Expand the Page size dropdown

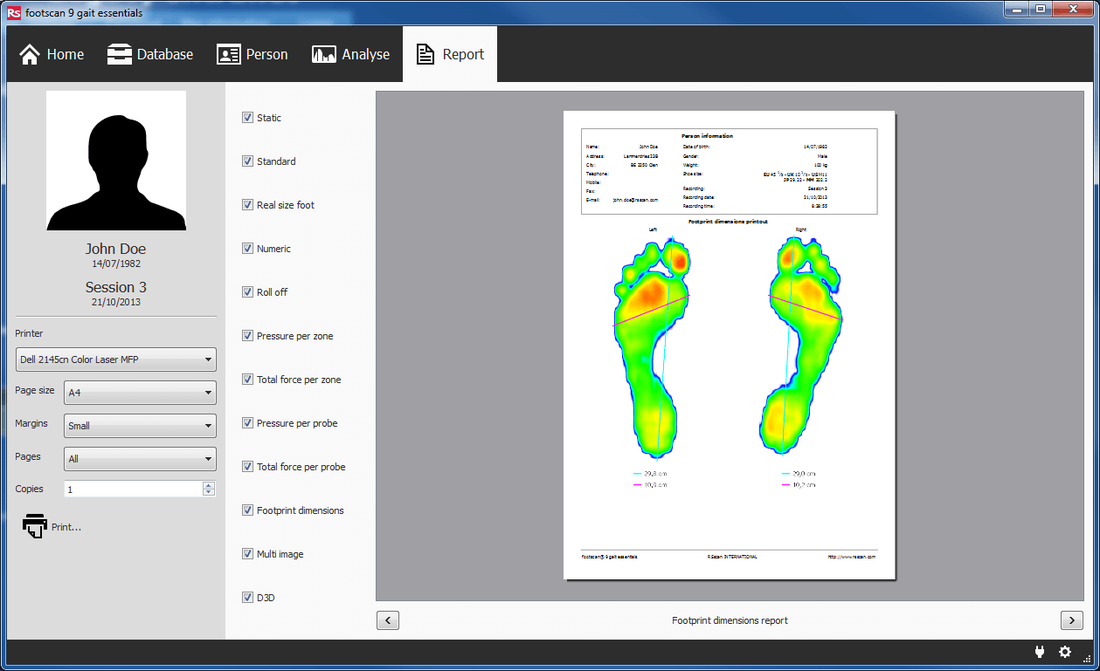(140, 392)
